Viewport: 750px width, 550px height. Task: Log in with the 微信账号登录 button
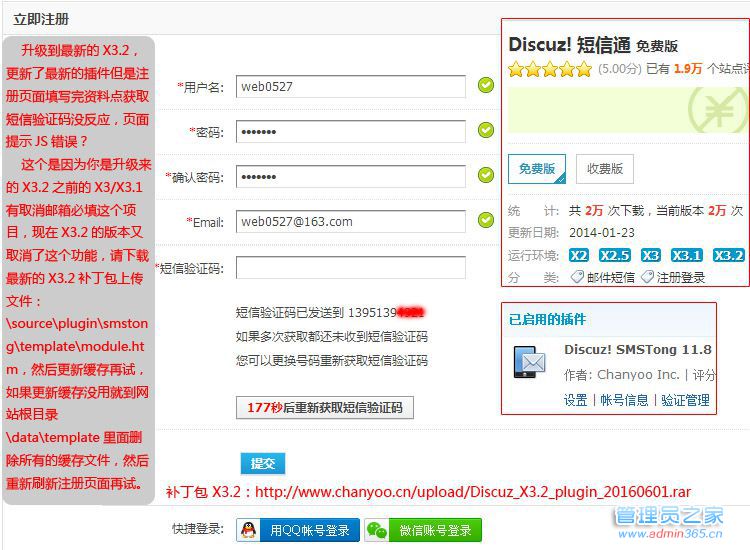(x=423, y=530)
